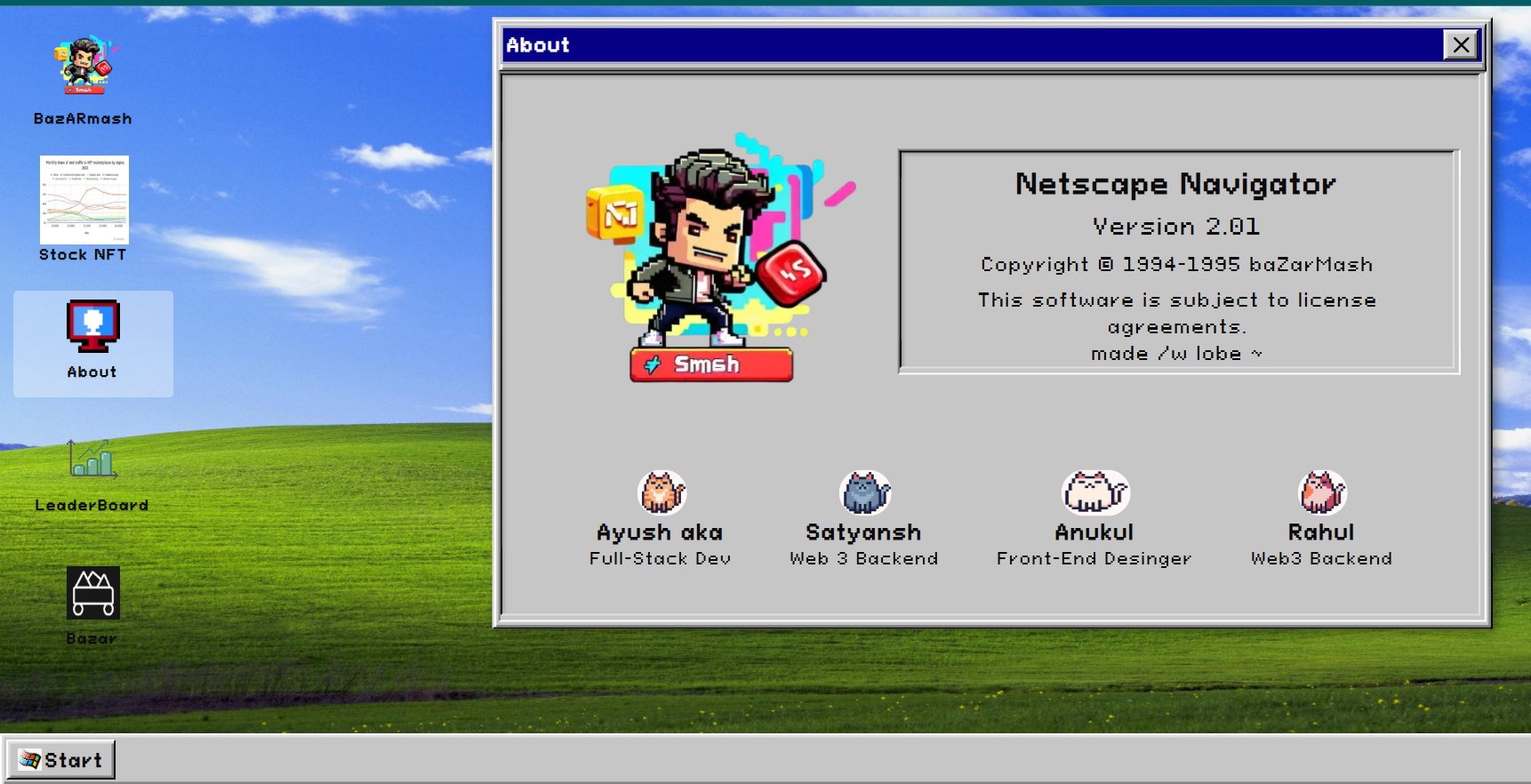Screen dimensions: 1531x784
Task: Close the About window
Action: [1461, 45]
